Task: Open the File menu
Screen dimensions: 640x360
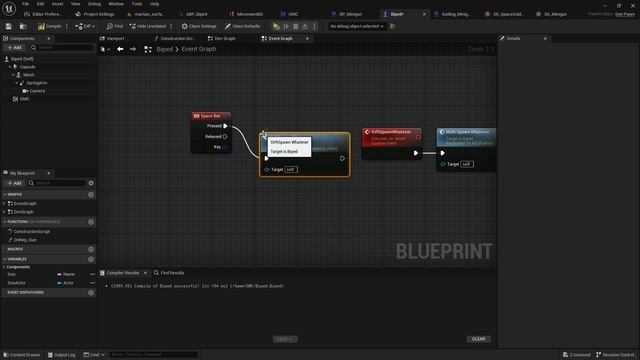Action: click(25, 4)
